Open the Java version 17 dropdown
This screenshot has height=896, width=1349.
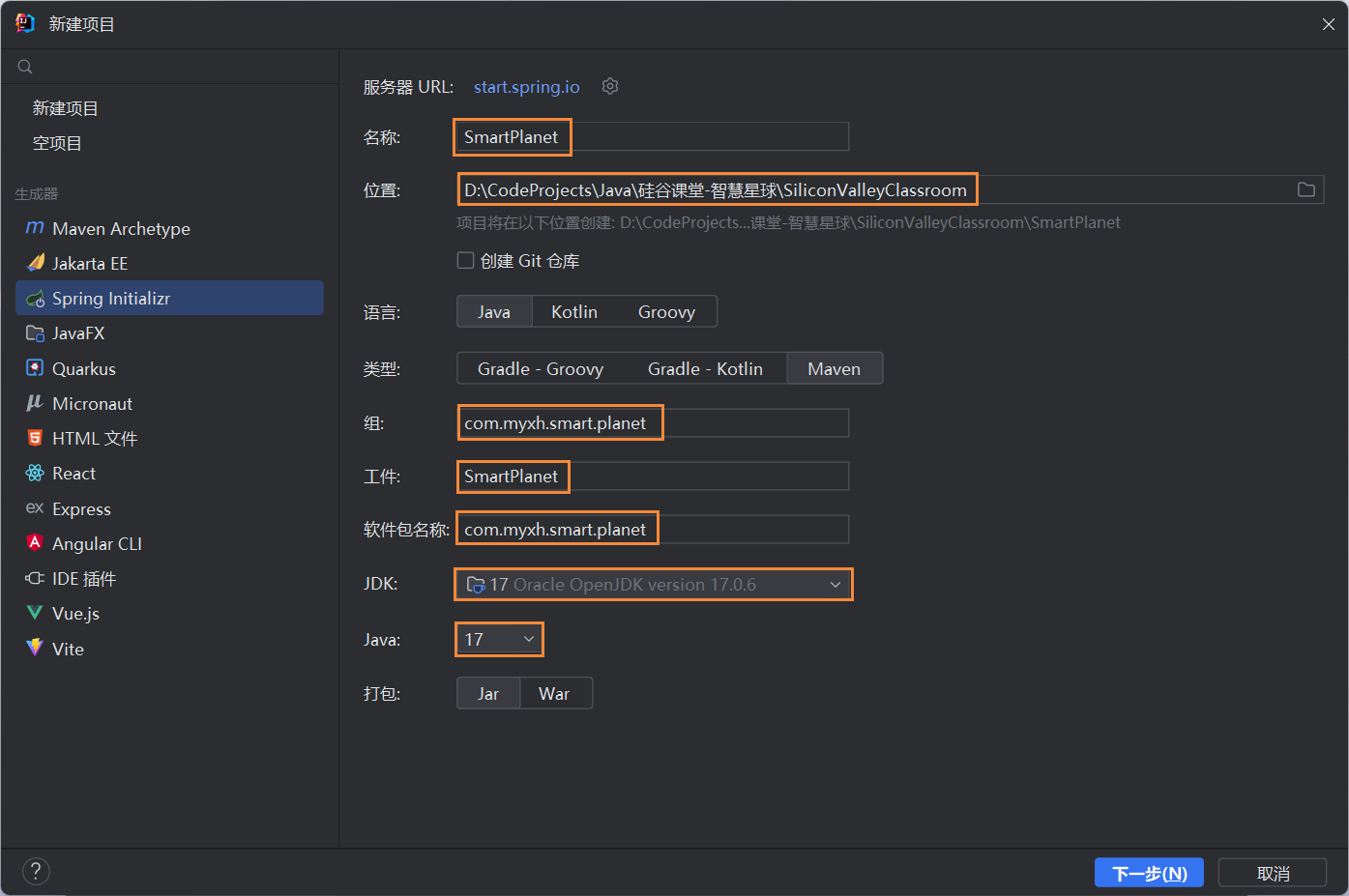pos(499,639)
